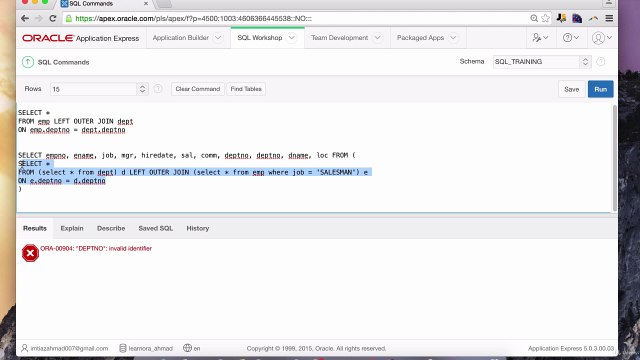Click the editor vertical scrollbar
This screenshot has width=640, height=360.
(x=614, y=157)
